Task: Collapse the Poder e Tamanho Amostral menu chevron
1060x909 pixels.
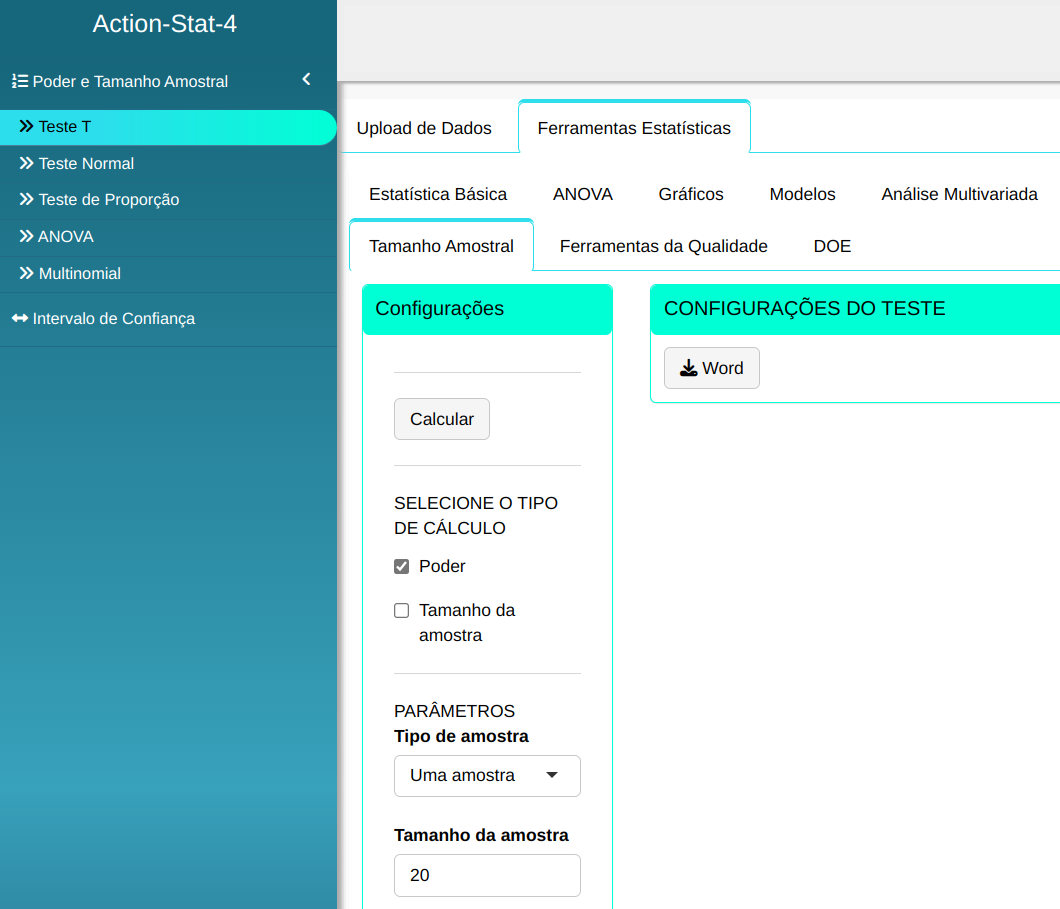Action: [306, 80]
